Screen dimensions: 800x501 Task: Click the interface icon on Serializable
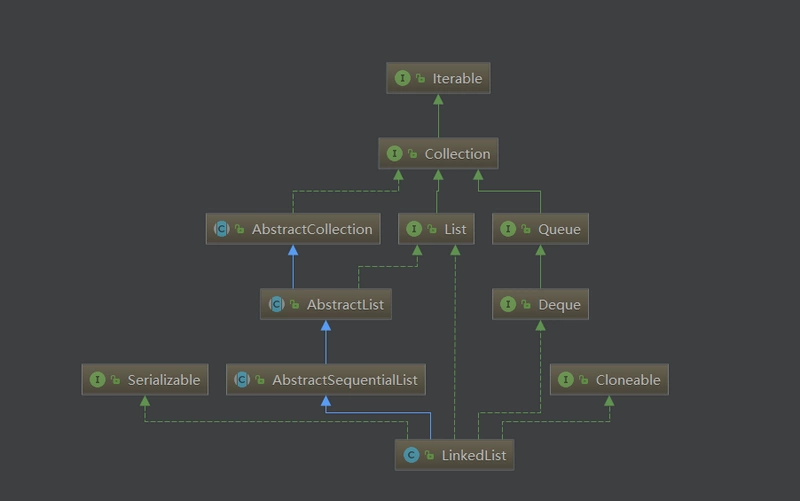[97, 380]
